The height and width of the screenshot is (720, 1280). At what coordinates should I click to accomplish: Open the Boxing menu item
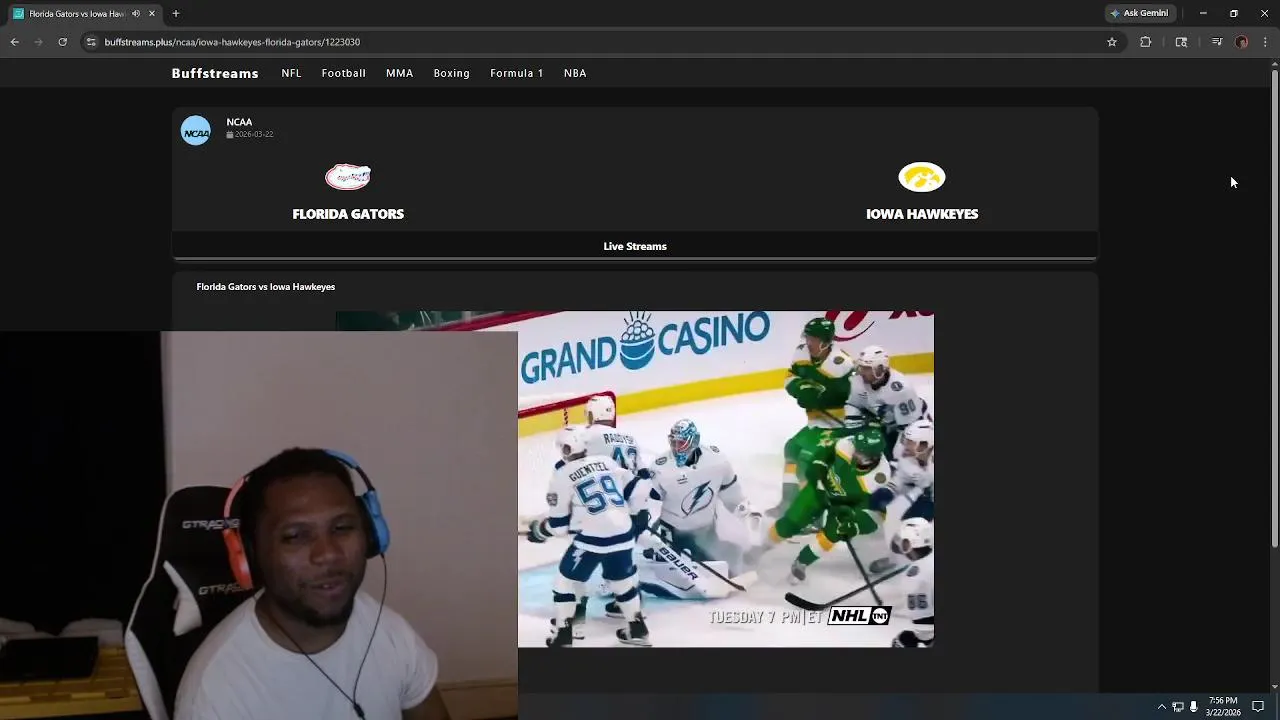coord(451,73)
